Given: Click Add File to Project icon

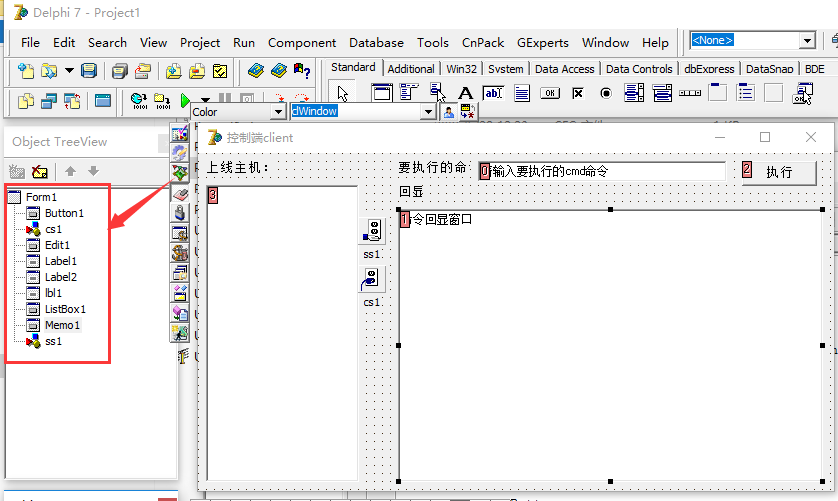Looking at the screenshot, I should tap(173, 71).
